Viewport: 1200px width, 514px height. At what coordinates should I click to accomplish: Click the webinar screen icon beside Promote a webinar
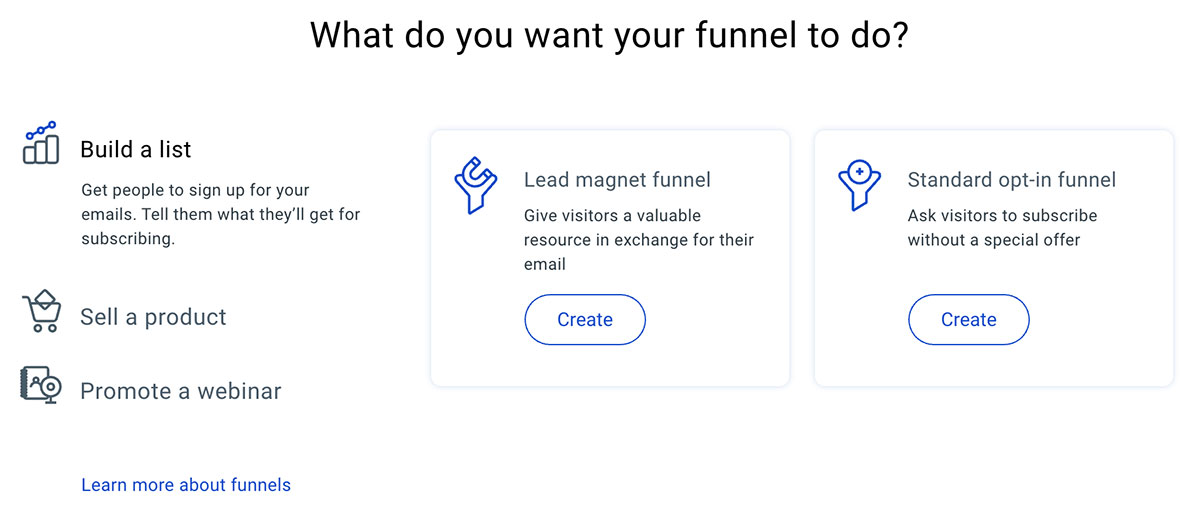(x=41, y=385)
